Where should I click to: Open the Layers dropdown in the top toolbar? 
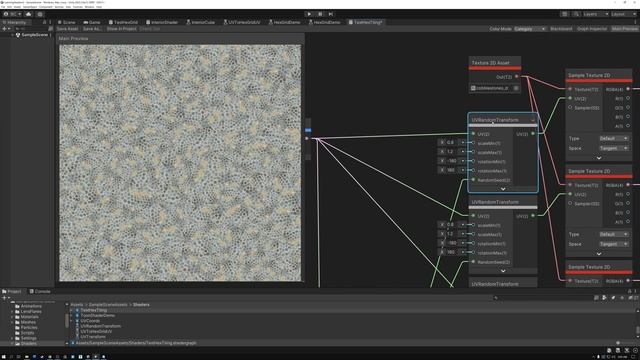[596, 14]
